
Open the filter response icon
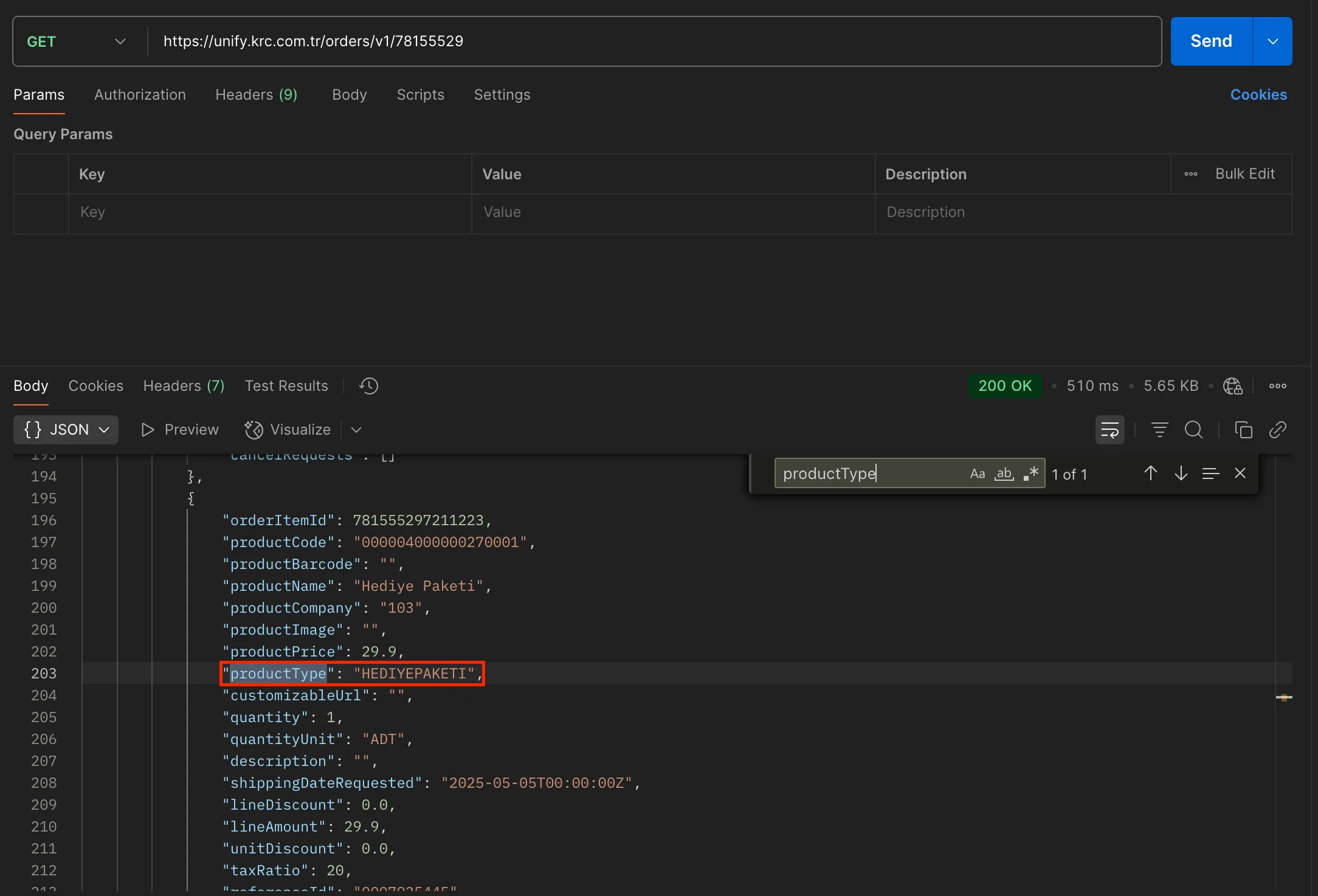(x=1159, y=430)
